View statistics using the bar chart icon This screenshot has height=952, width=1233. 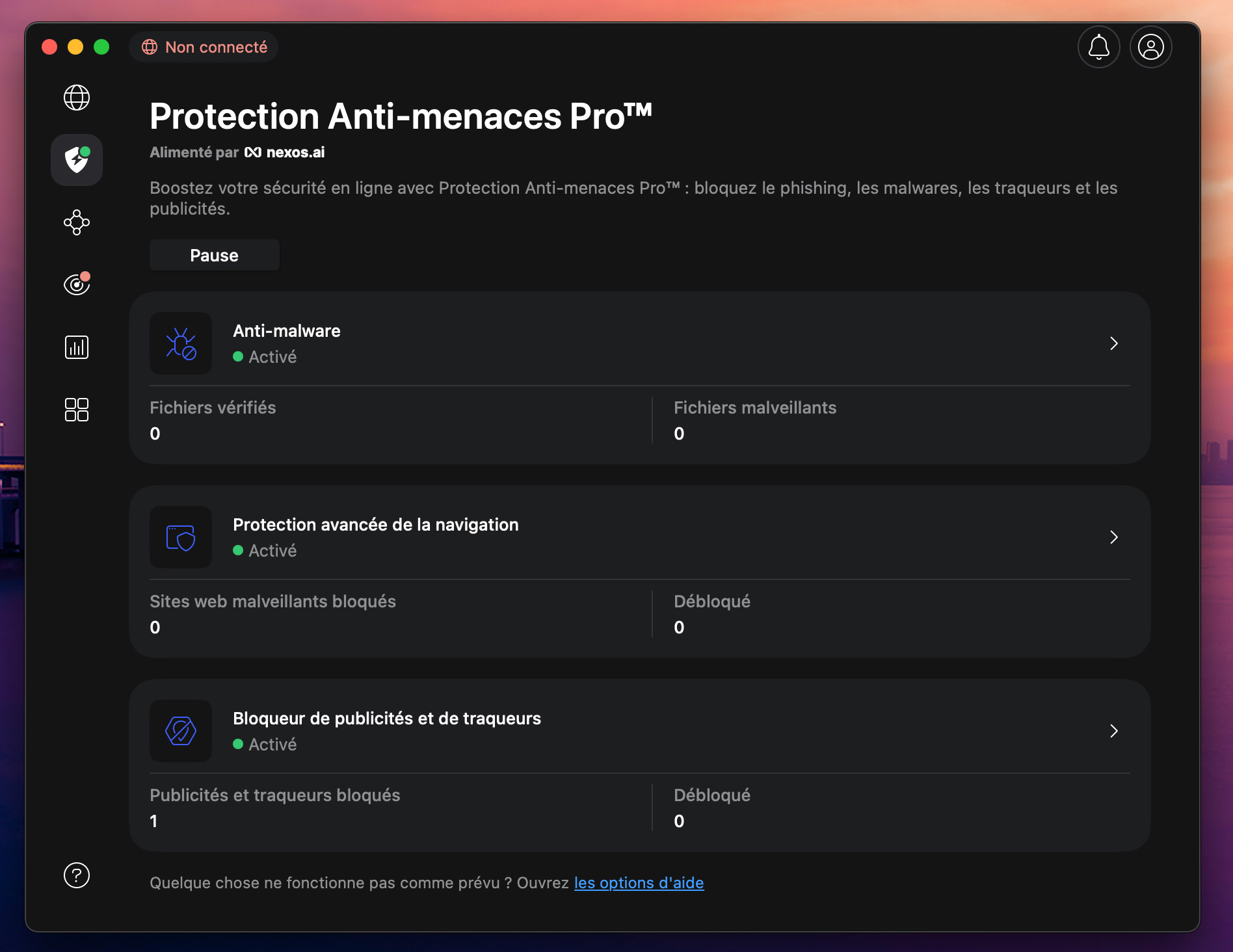tap(76, 347)
